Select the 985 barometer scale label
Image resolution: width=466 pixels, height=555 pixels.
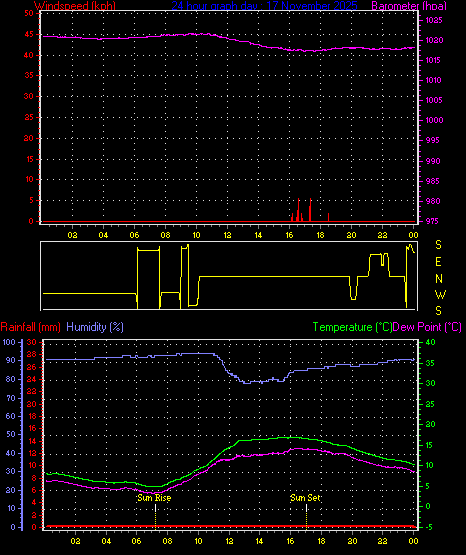pyautogui.click(x=433, y=181)
